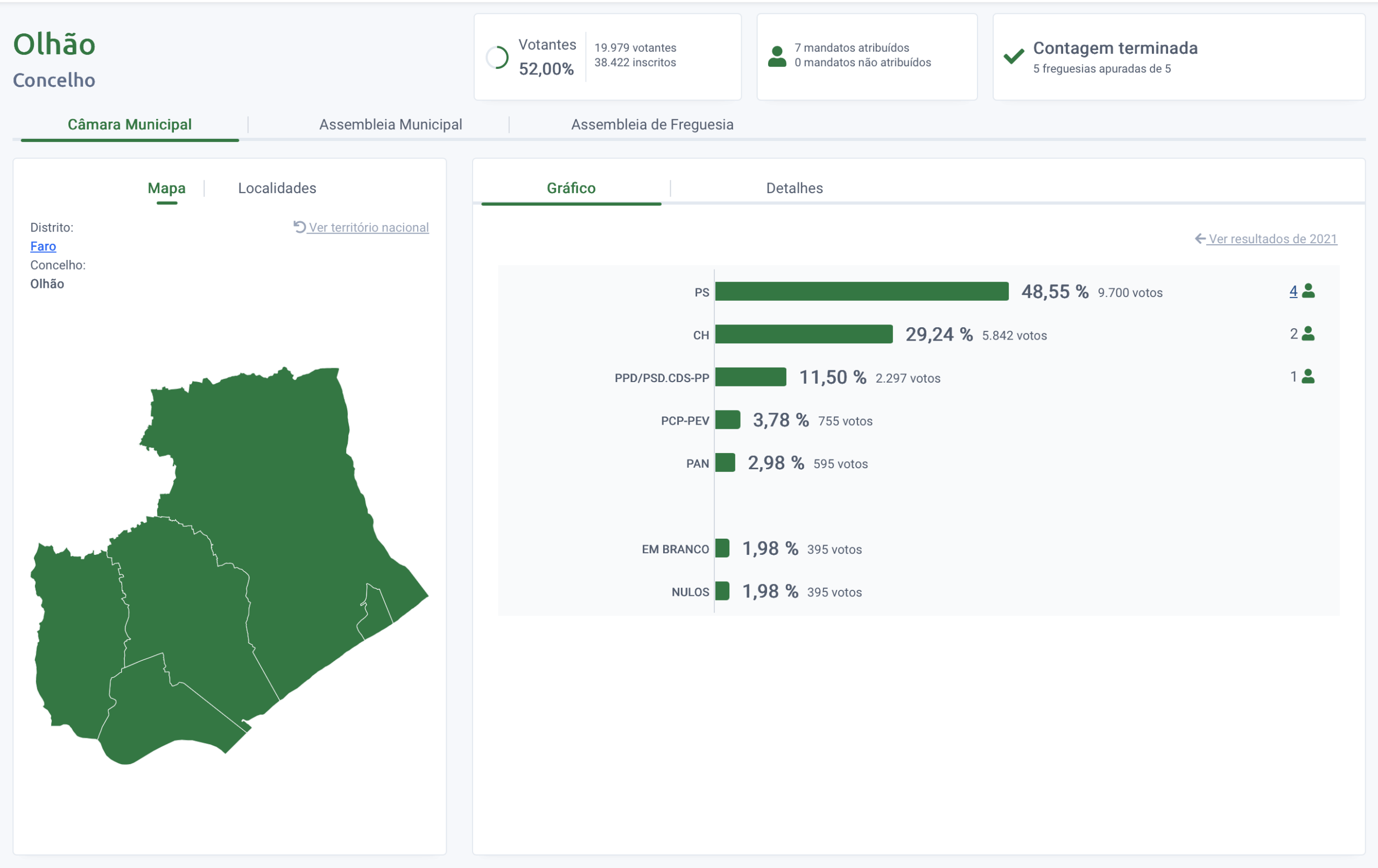Click the mandates person icon in header
This screenshot has width=1378, height=868.
point(777,57)
